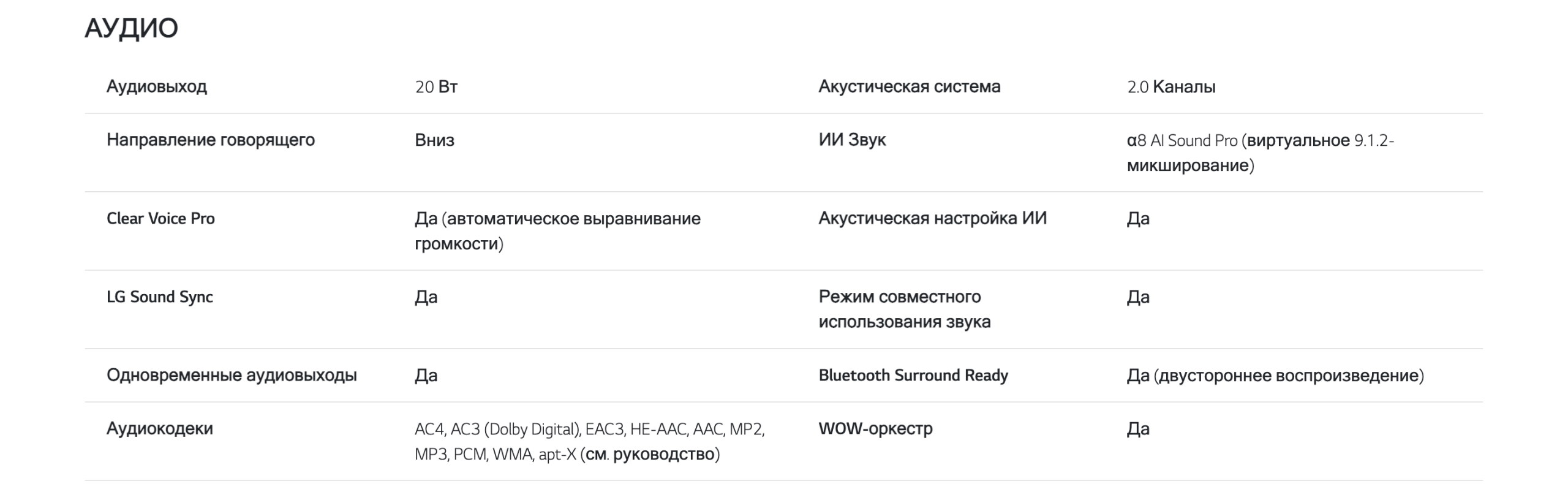Select Режим совместного использования звука label
The height and width of the screenshot is (500, 1568).
click(x=904, y=309)
